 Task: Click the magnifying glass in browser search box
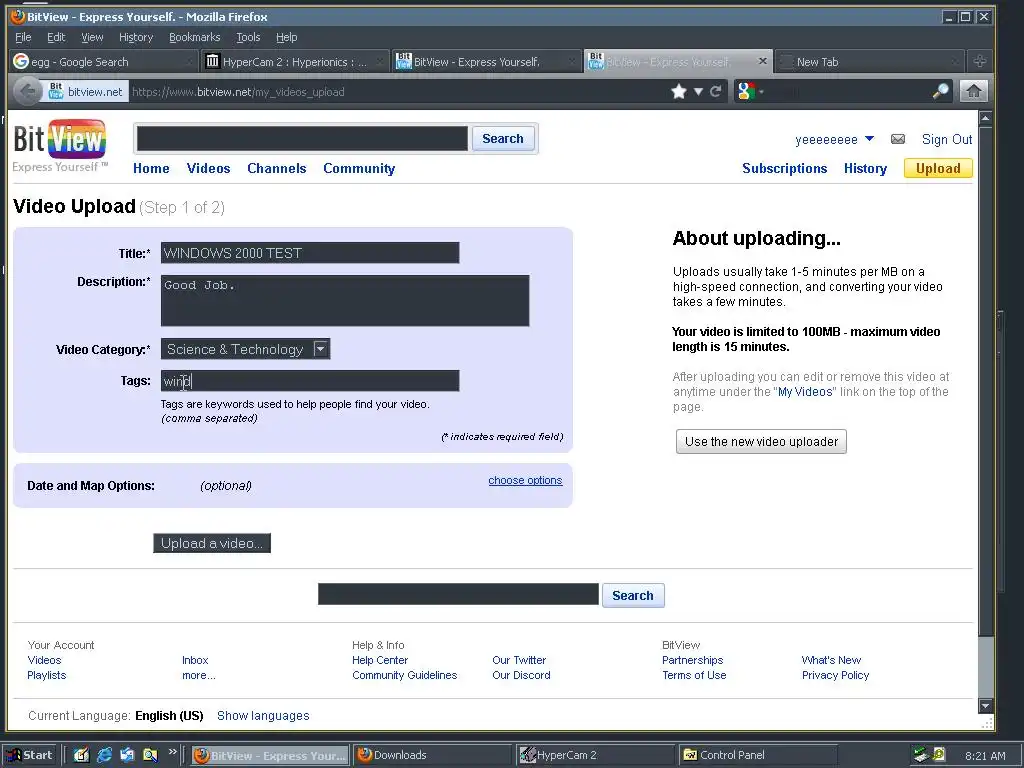click(x=940, y=91)
